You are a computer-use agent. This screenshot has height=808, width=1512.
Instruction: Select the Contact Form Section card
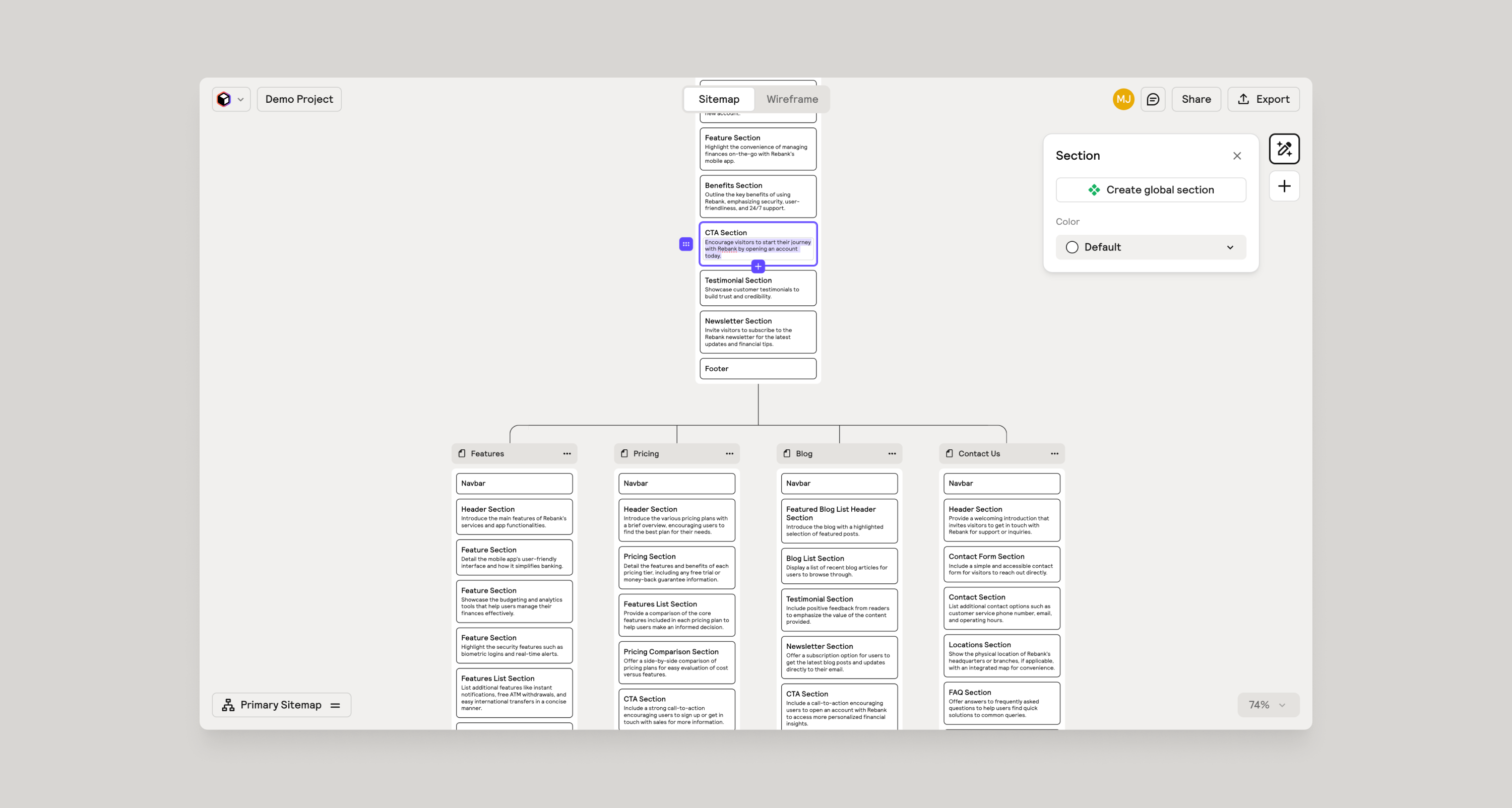click(x=1002, y=564)
